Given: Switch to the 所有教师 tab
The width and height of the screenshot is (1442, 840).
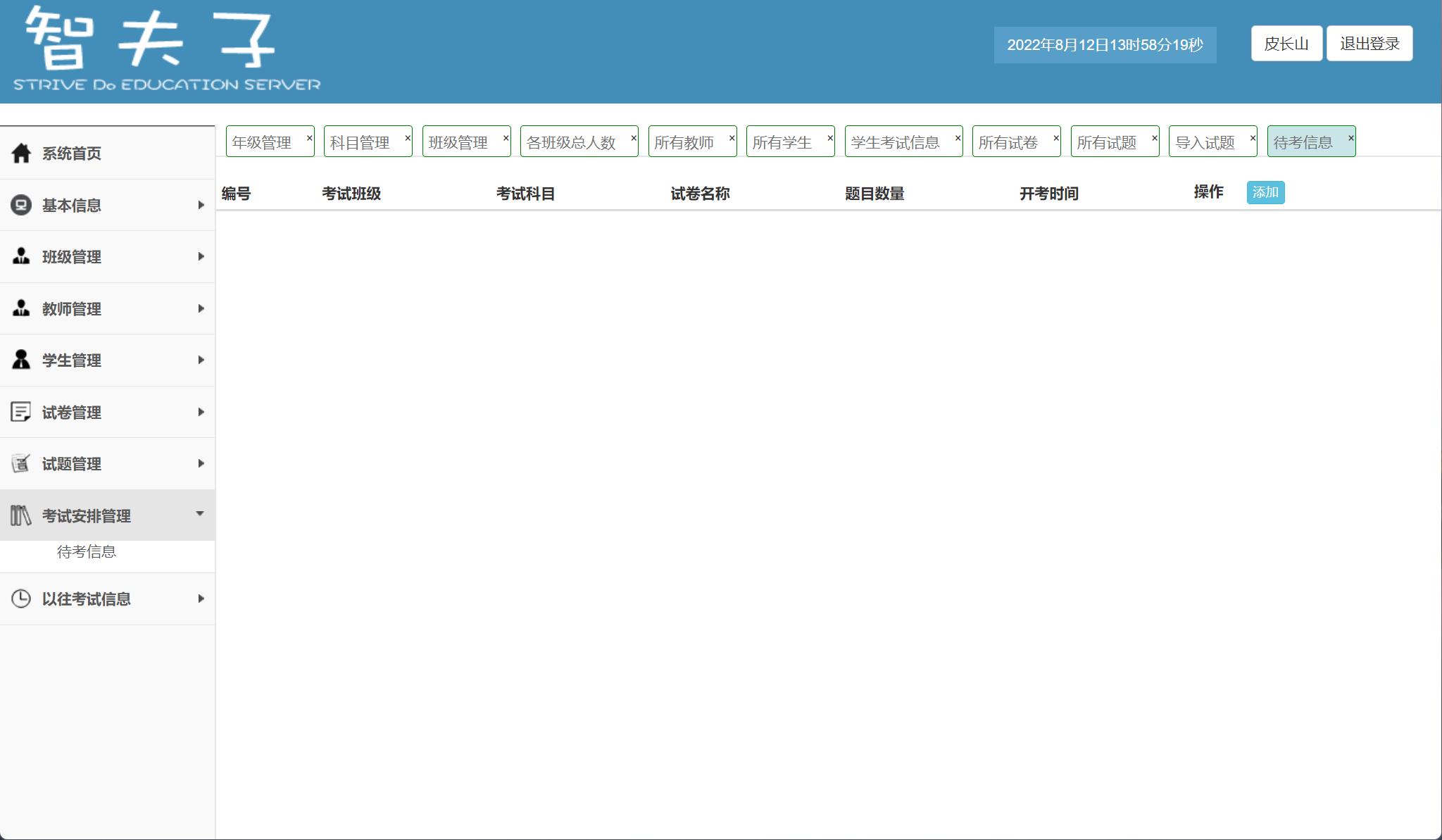Looking at the screenshot, I should coord(684,143).
